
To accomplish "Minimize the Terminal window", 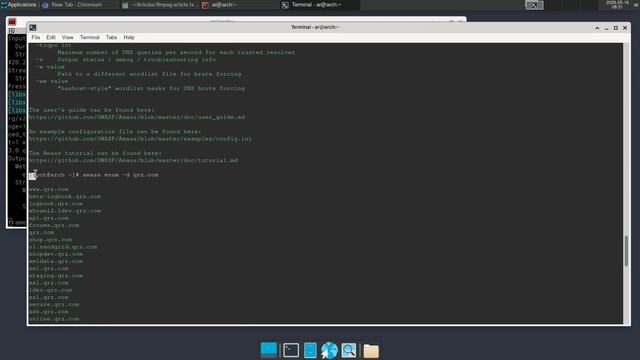I will pyautogui.click(x=607, y=28).
